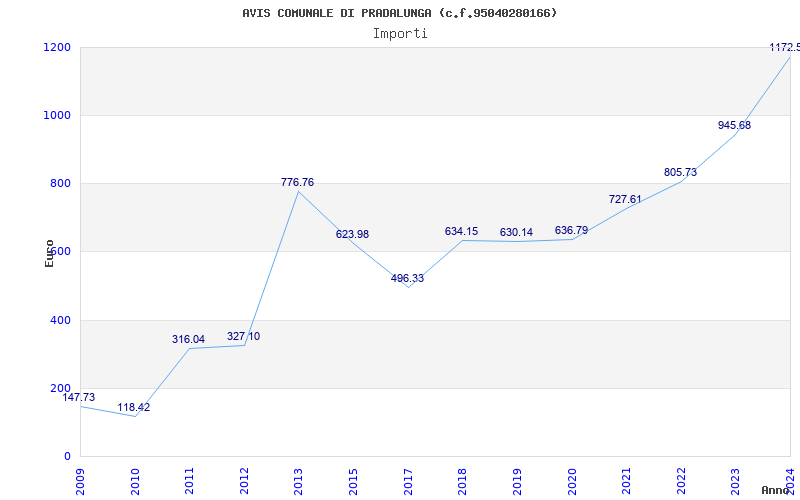Click the 2020 year tick label

pyautogui.click(x=571, y=477)
